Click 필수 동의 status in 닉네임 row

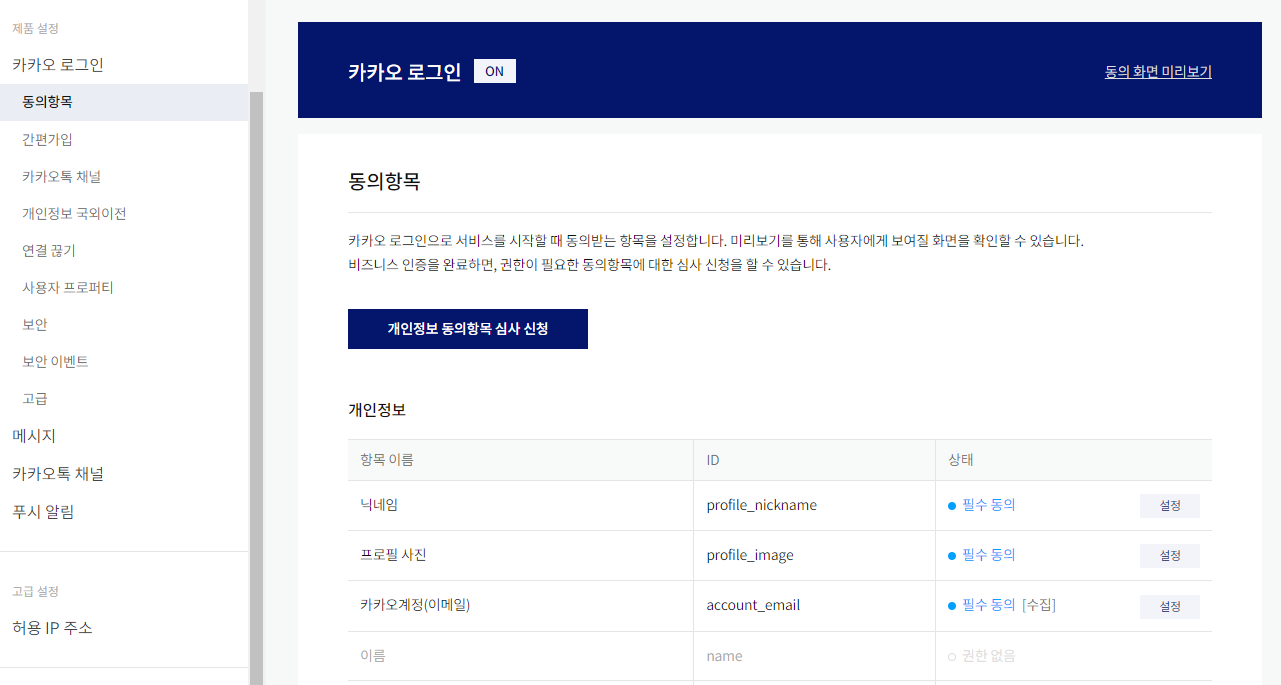click(x=988, y=505)
